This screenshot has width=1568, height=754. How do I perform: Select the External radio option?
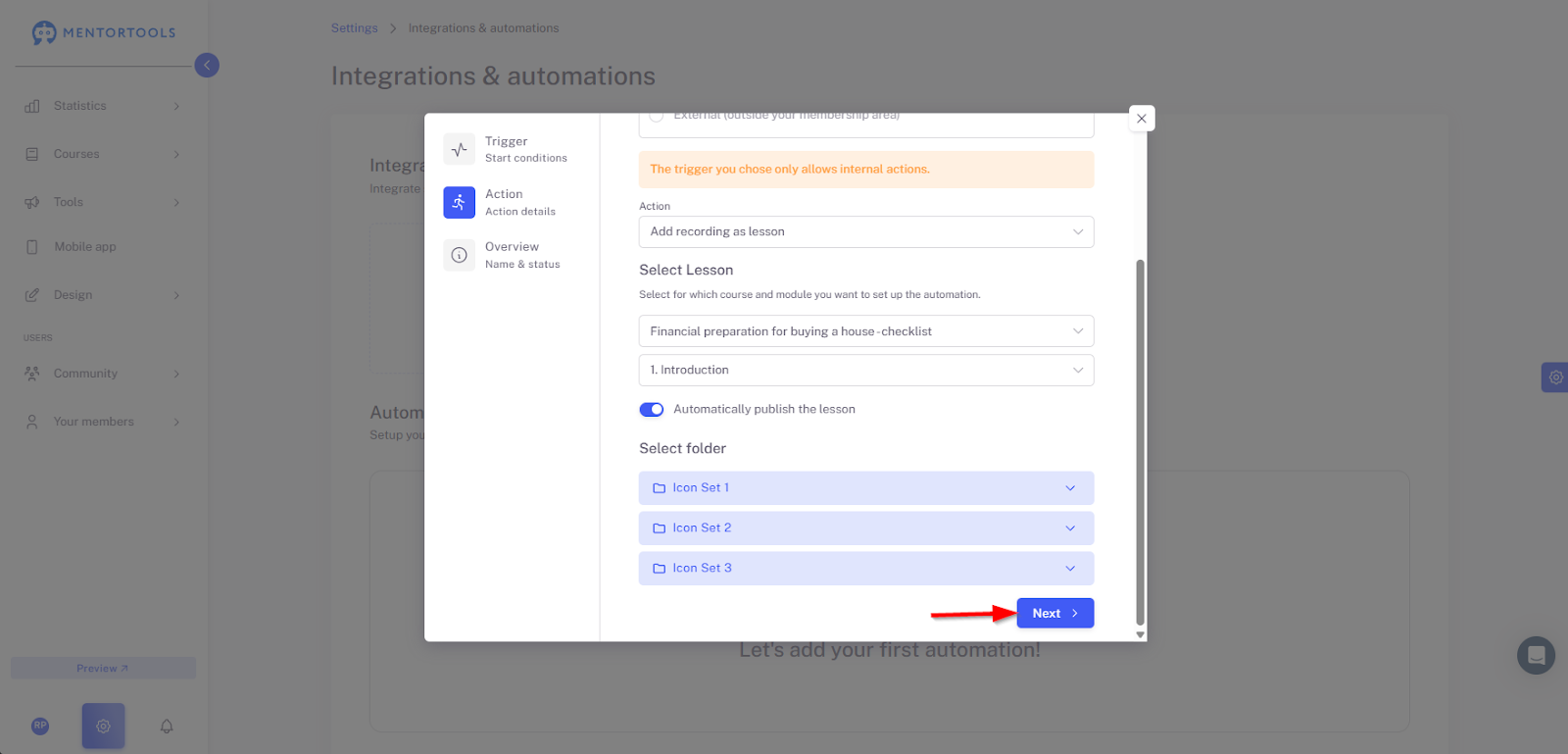tap(657, 116)
